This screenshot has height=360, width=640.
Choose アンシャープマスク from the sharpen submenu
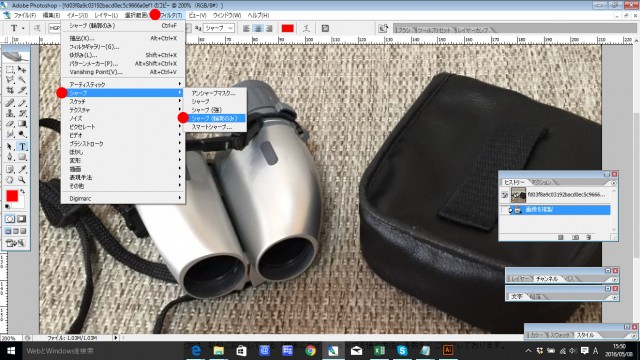pos(215,93)
